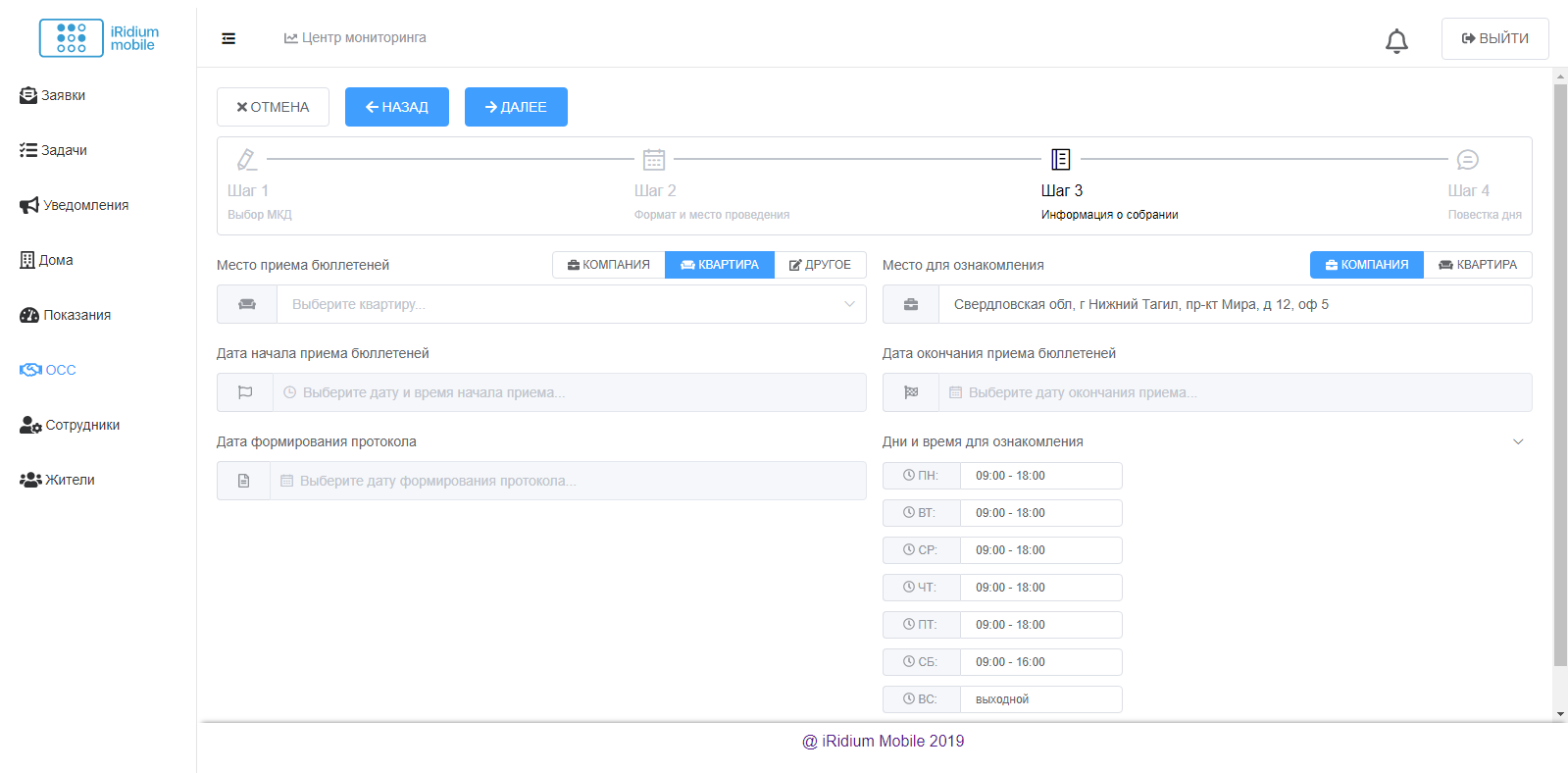Open the reception end date picker
The image size is (1568, 773).
tap(1236, 392)
